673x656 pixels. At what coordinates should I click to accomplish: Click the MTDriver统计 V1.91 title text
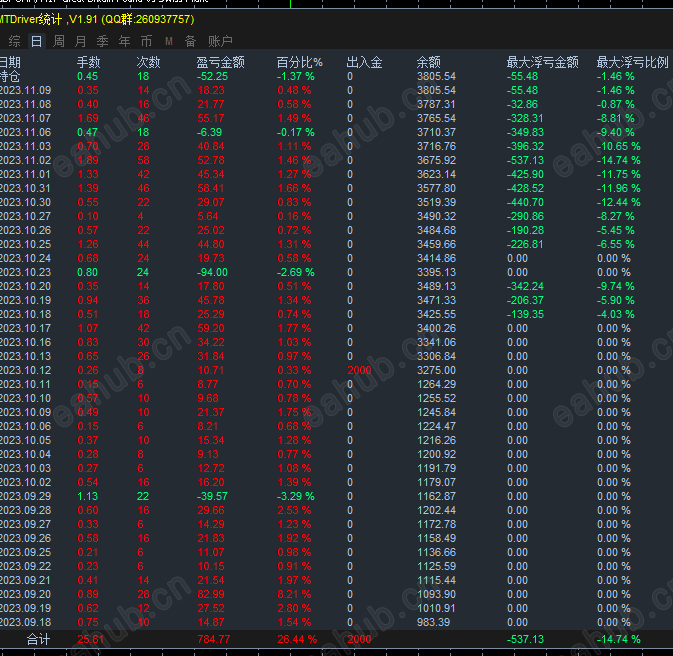tap(97, 19)
